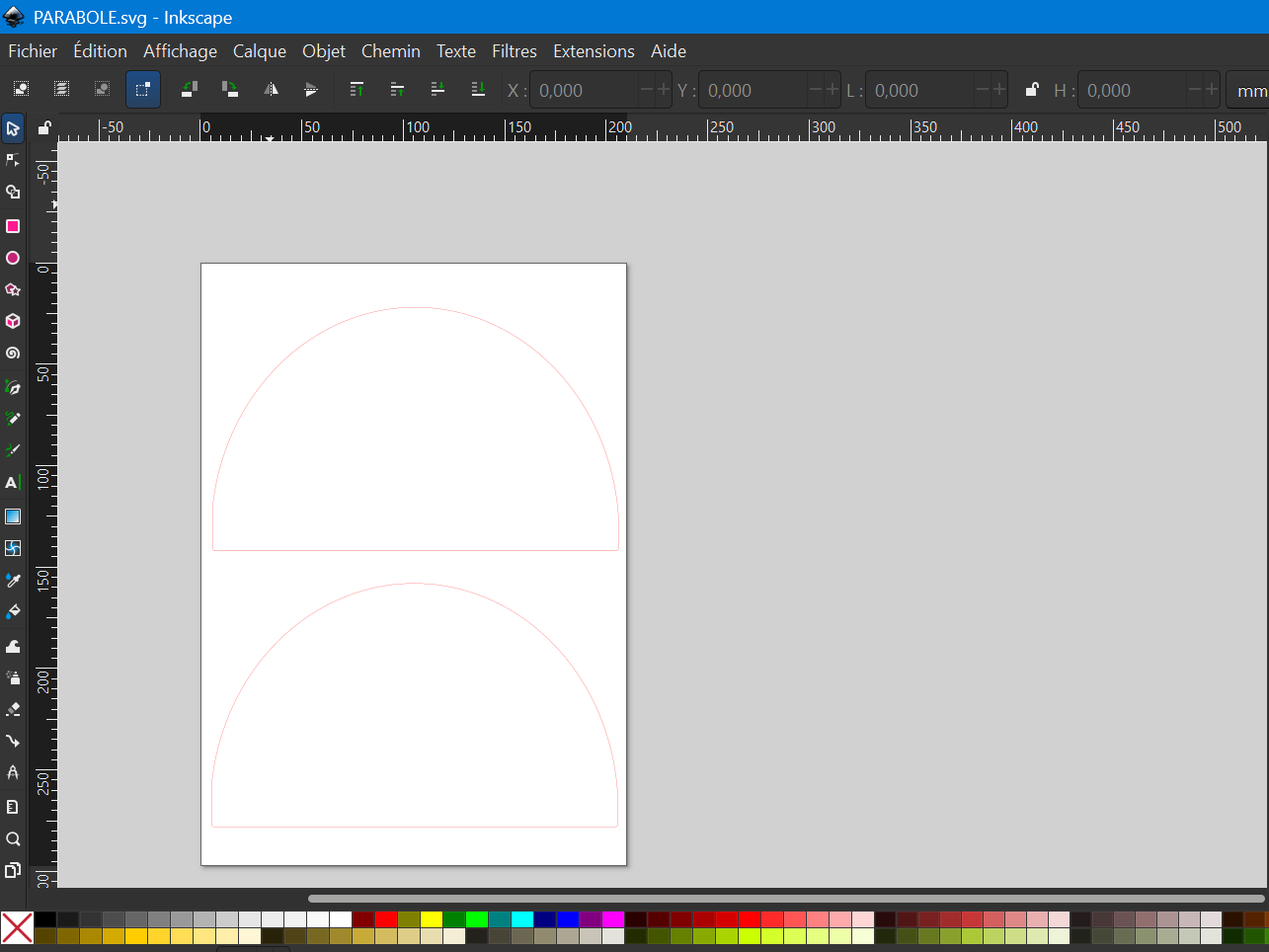Pick the yellow color swatch
1269x952 pixels.
coord(432,919)
